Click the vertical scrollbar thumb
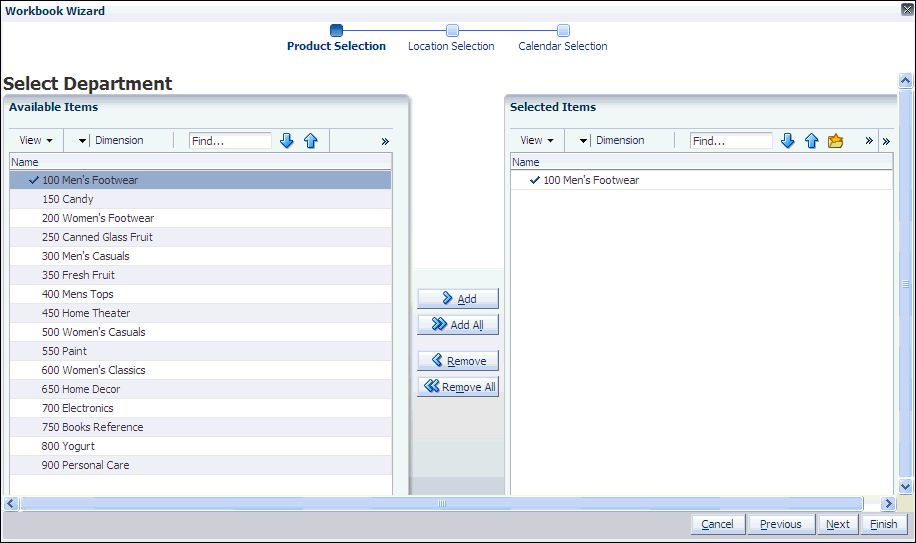 click(x=905, y=283)
